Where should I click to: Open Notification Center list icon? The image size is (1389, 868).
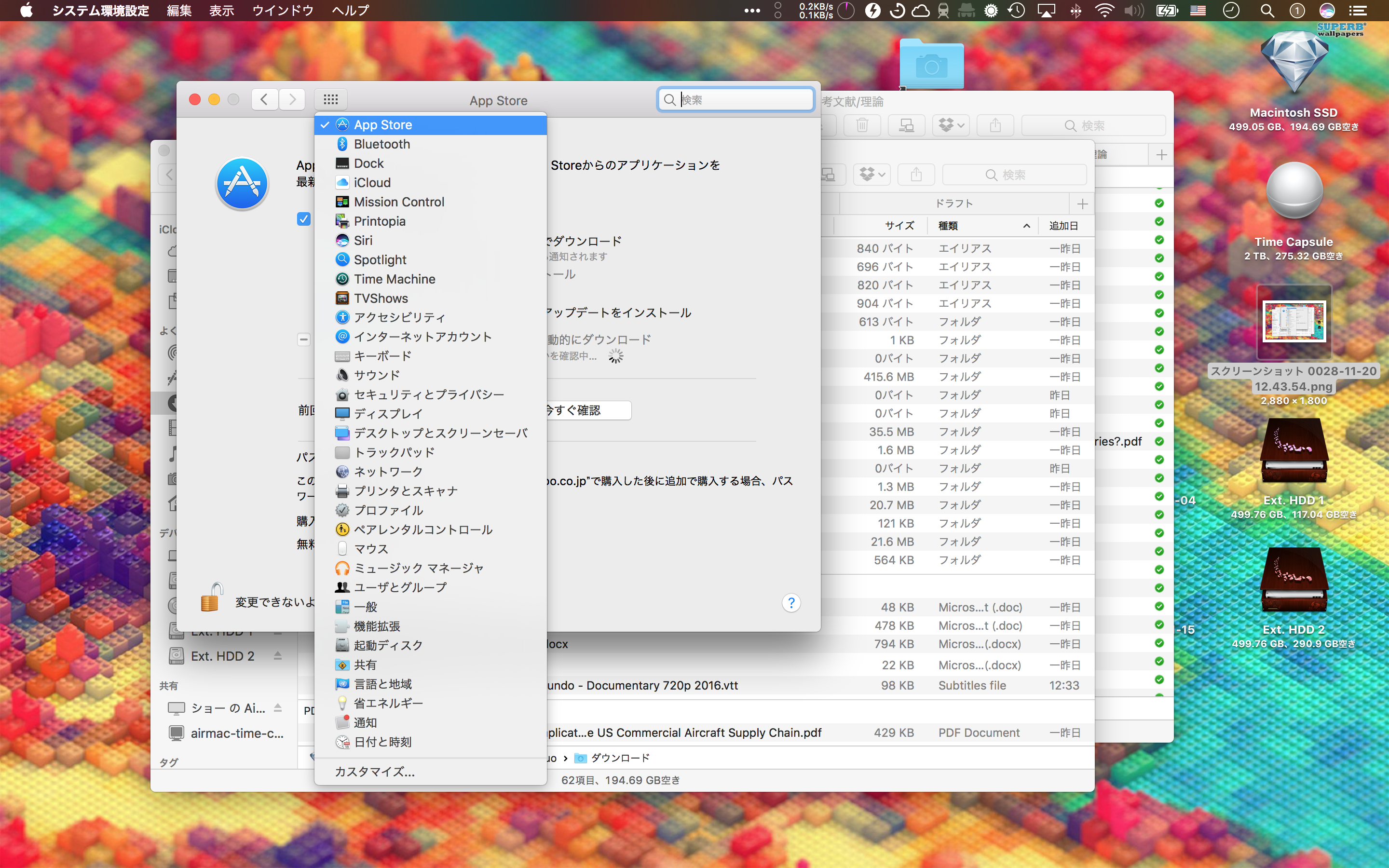coord(1358,10)
